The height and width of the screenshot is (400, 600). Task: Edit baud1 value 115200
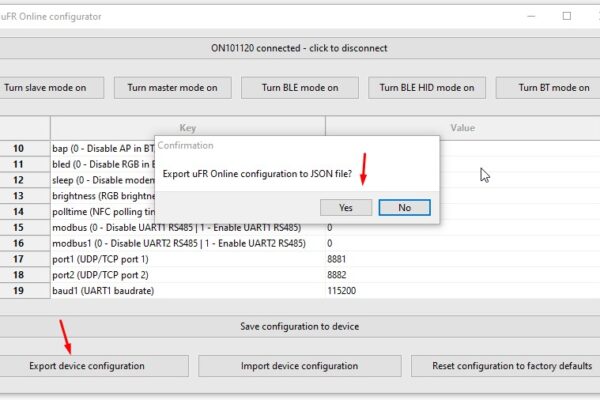point(463,291)
